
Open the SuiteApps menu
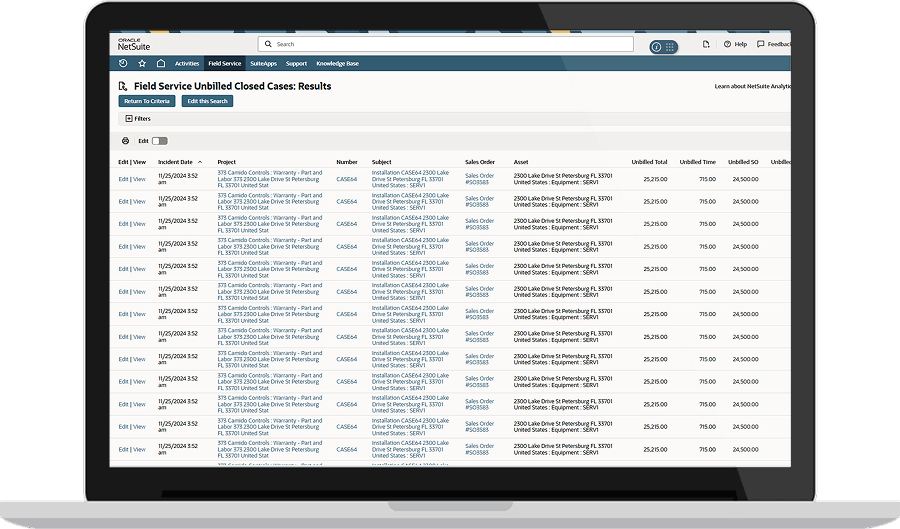tap(263, 64)
